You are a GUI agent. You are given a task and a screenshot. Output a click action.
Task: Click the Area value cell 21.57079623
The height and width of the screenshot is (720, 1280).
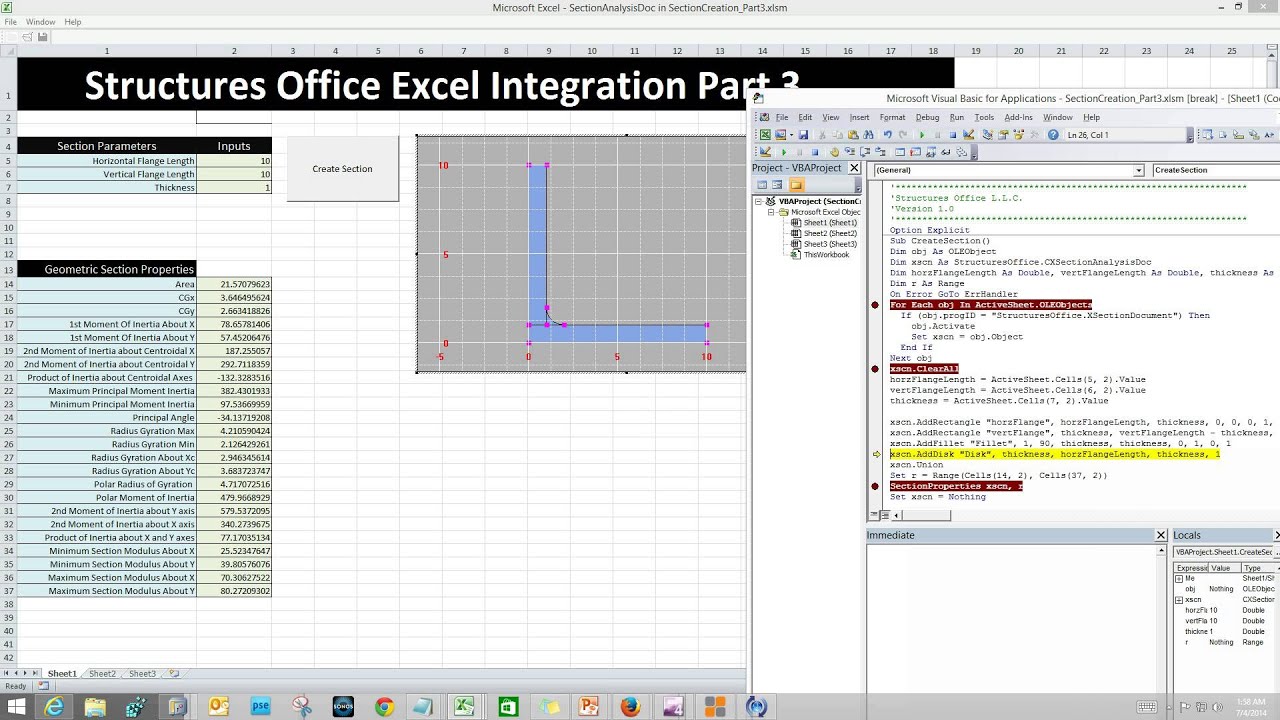[234, 284]
